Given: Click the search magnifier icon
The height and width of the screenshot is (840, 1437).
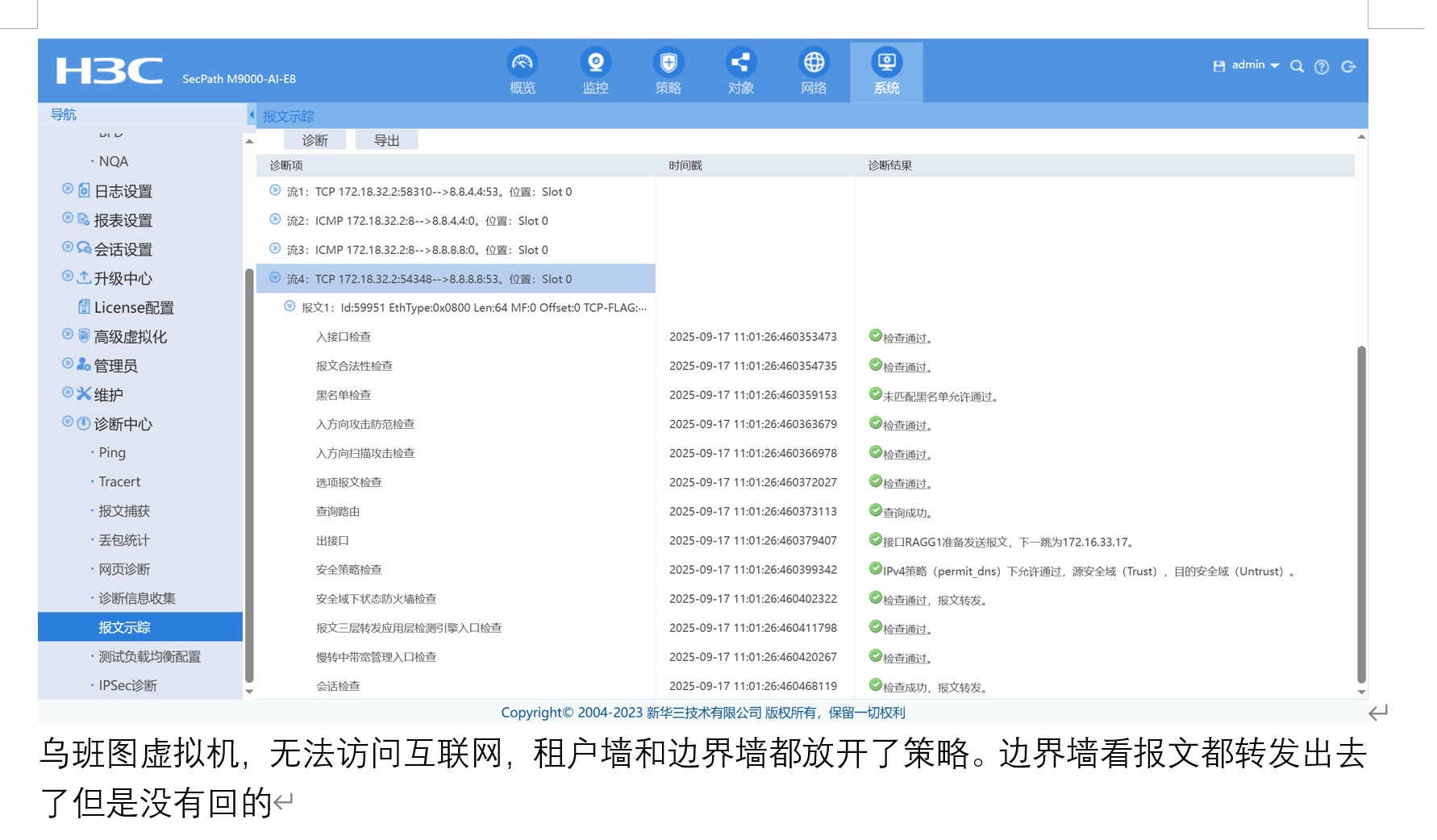Looking at the screenshot, I should click(x=1297, y=66).
